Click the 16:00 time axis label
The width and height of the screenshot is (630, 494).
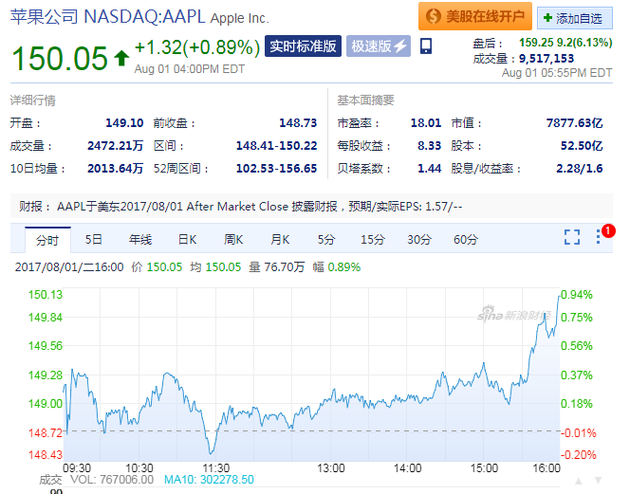[x=546, y=468]
